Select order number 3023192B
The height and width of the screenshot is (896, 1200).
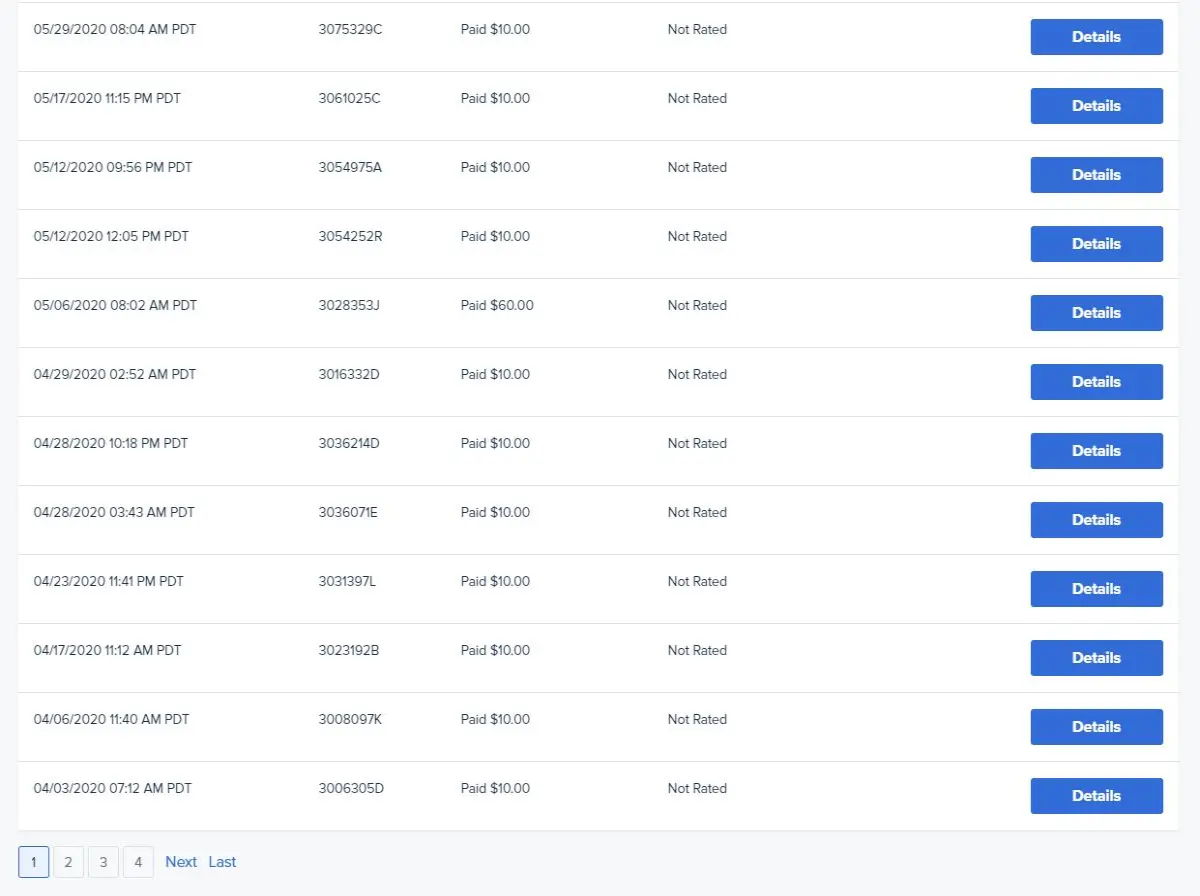coord(349,651)
